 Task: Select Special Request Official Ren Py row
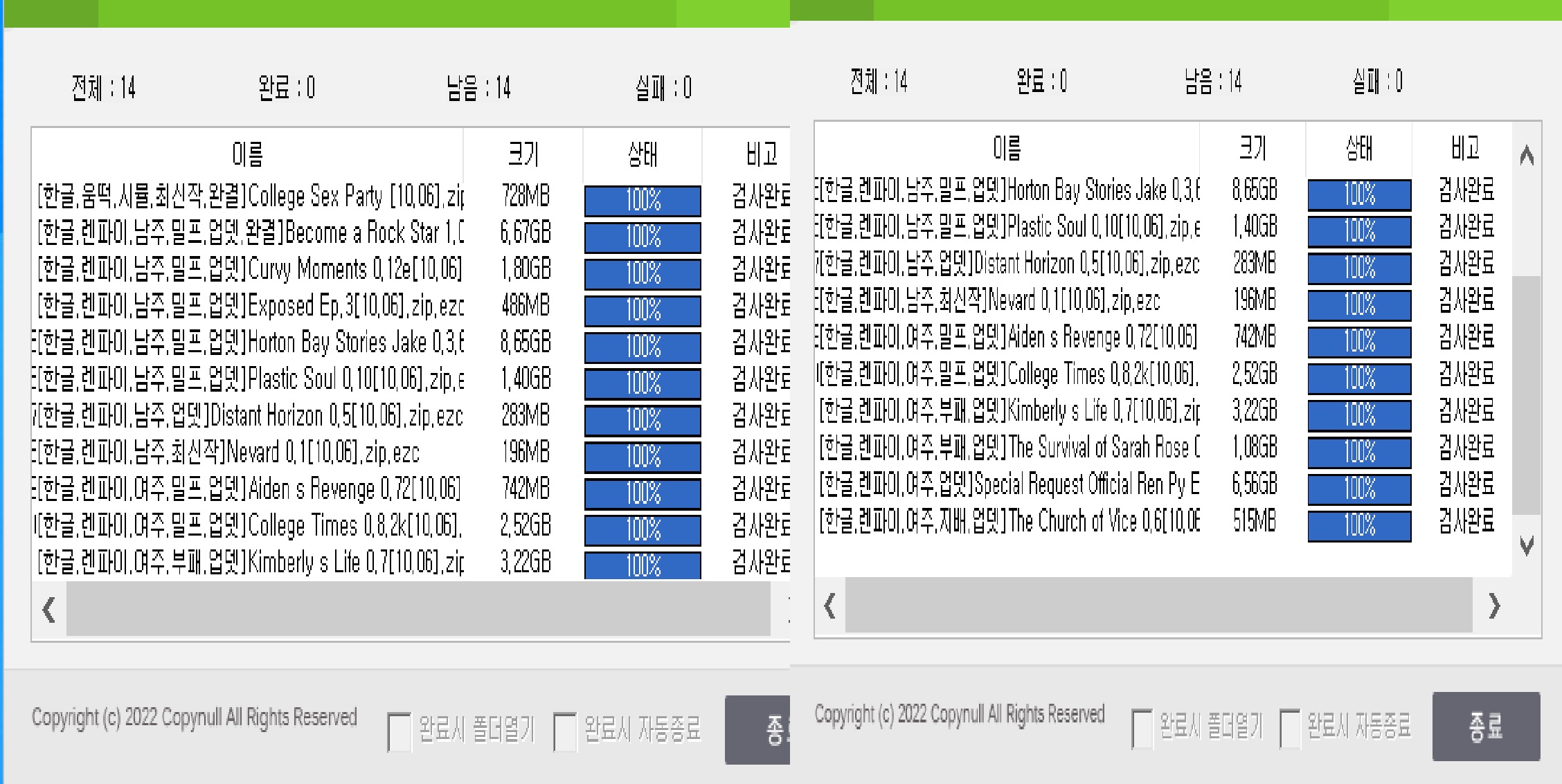pyautogui.click(x=1008, y=484)
